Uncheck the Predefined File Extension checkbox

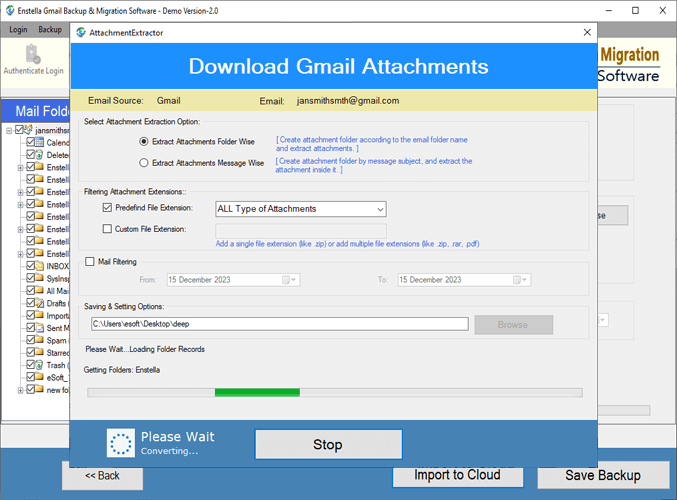[108, 208]
